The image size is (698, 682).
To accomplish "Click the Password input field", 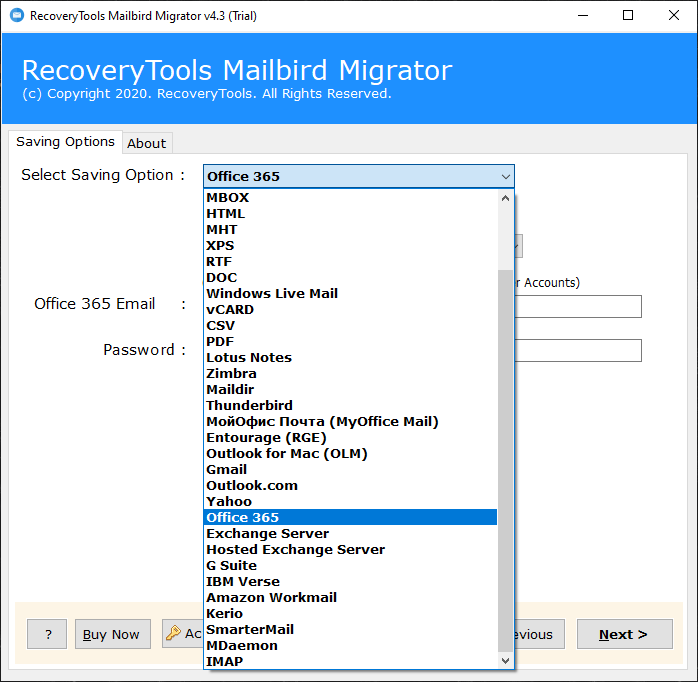I will (x=578, y=350).
